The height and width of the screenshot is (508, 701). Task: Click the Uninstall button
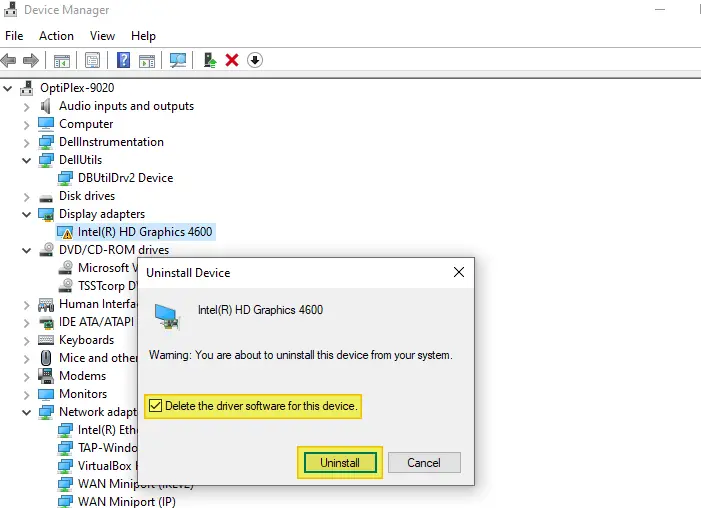point(340,462)
